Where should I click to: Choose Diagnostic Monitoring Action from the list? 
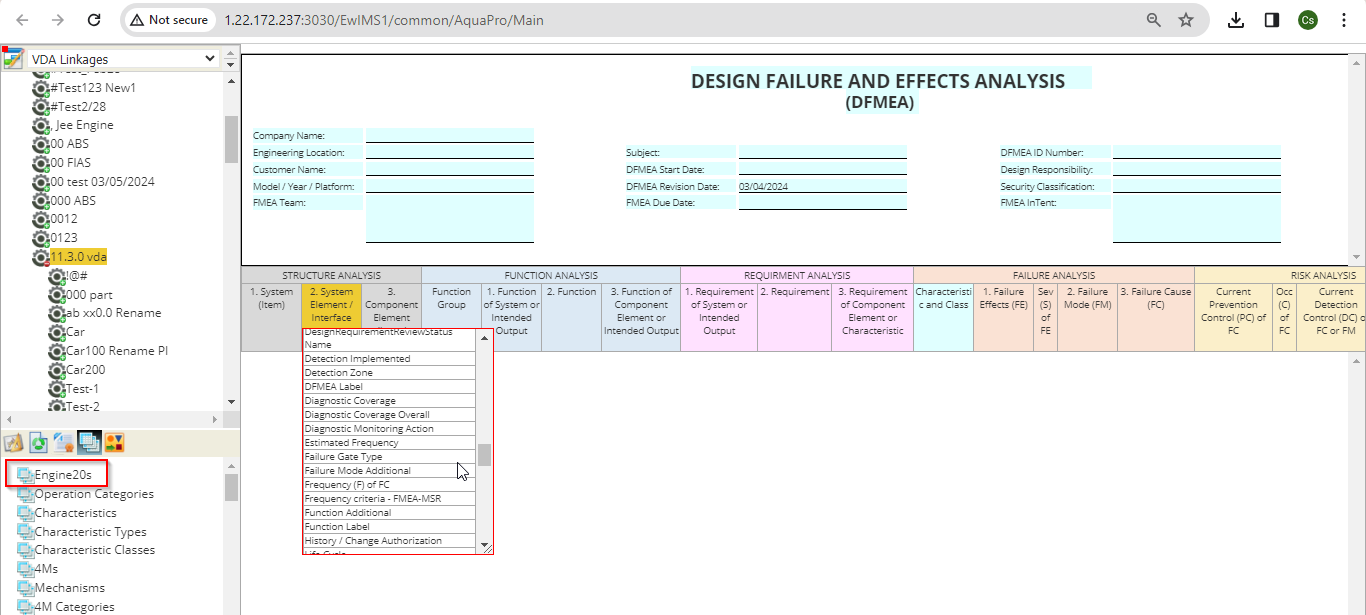pos(389,429)
